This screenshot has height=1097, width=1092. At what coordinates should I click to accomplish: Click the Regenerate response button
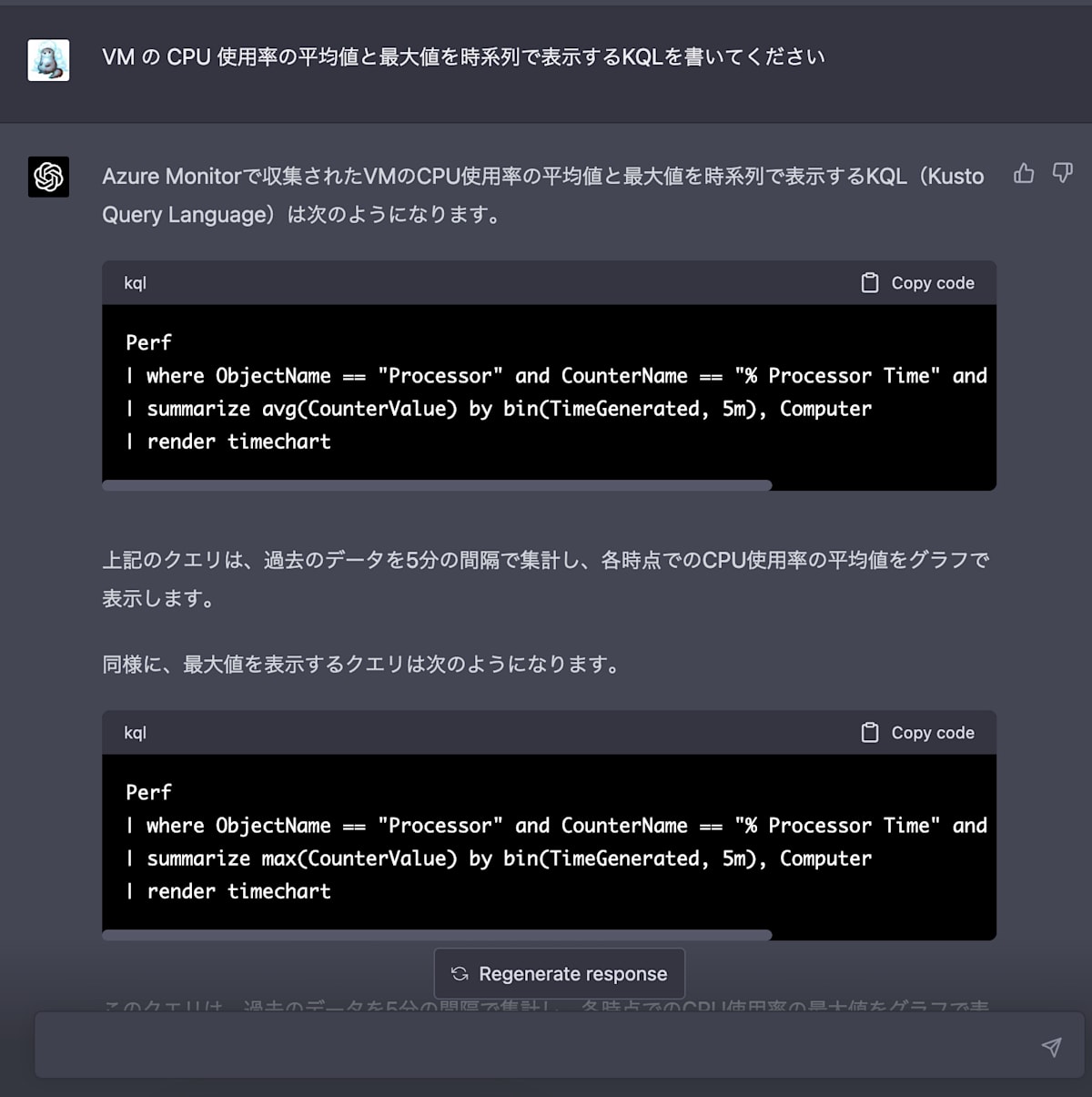click(560, 974)
